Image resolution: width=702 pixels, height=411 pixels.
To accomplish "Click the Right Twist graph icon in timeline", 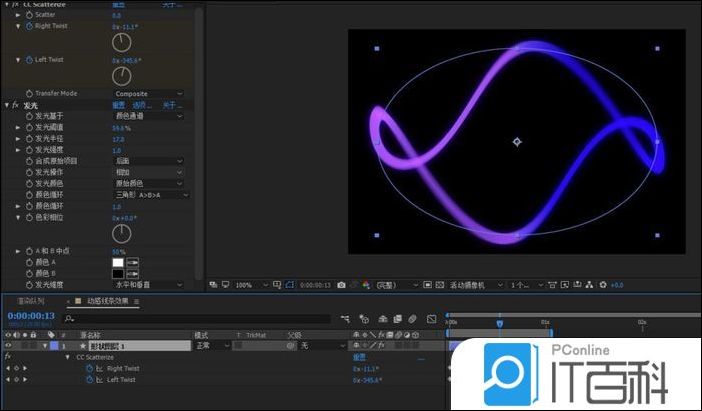I will coord(99,368).
